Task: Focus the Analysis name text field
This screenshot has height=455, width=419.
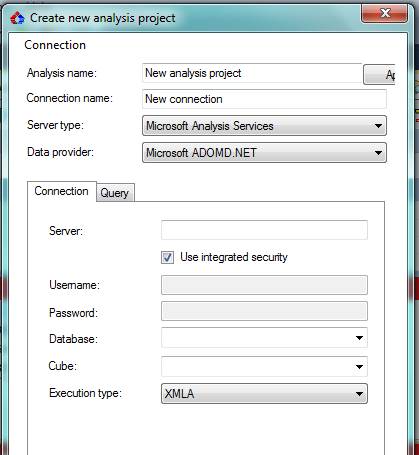Action: click(x=252, y=73)
